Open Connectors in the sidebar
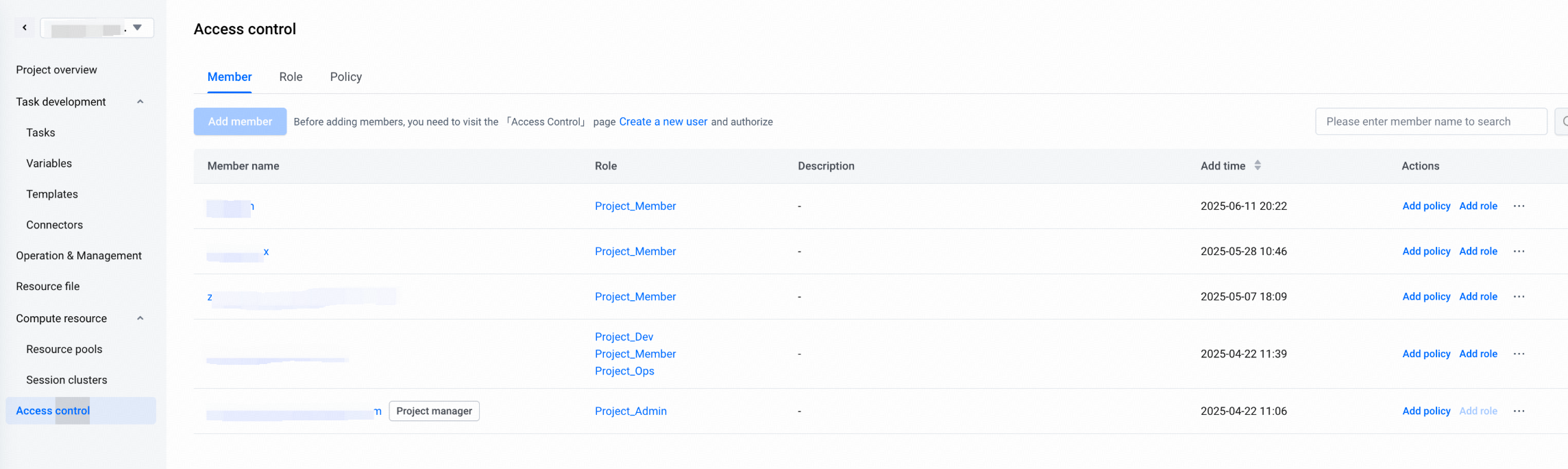Image resolution: width=1568 pixels, height=469 pixels. (54, 225)
